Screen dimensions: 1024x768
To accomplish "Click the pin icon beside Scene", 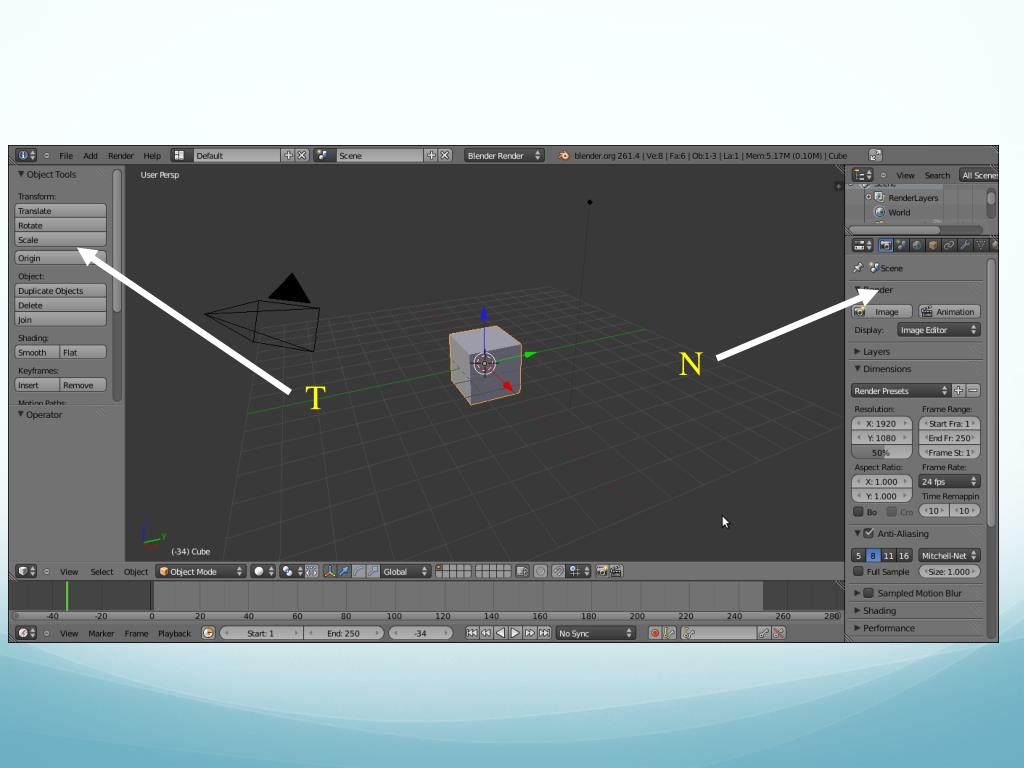I will (x=858, y=268).
